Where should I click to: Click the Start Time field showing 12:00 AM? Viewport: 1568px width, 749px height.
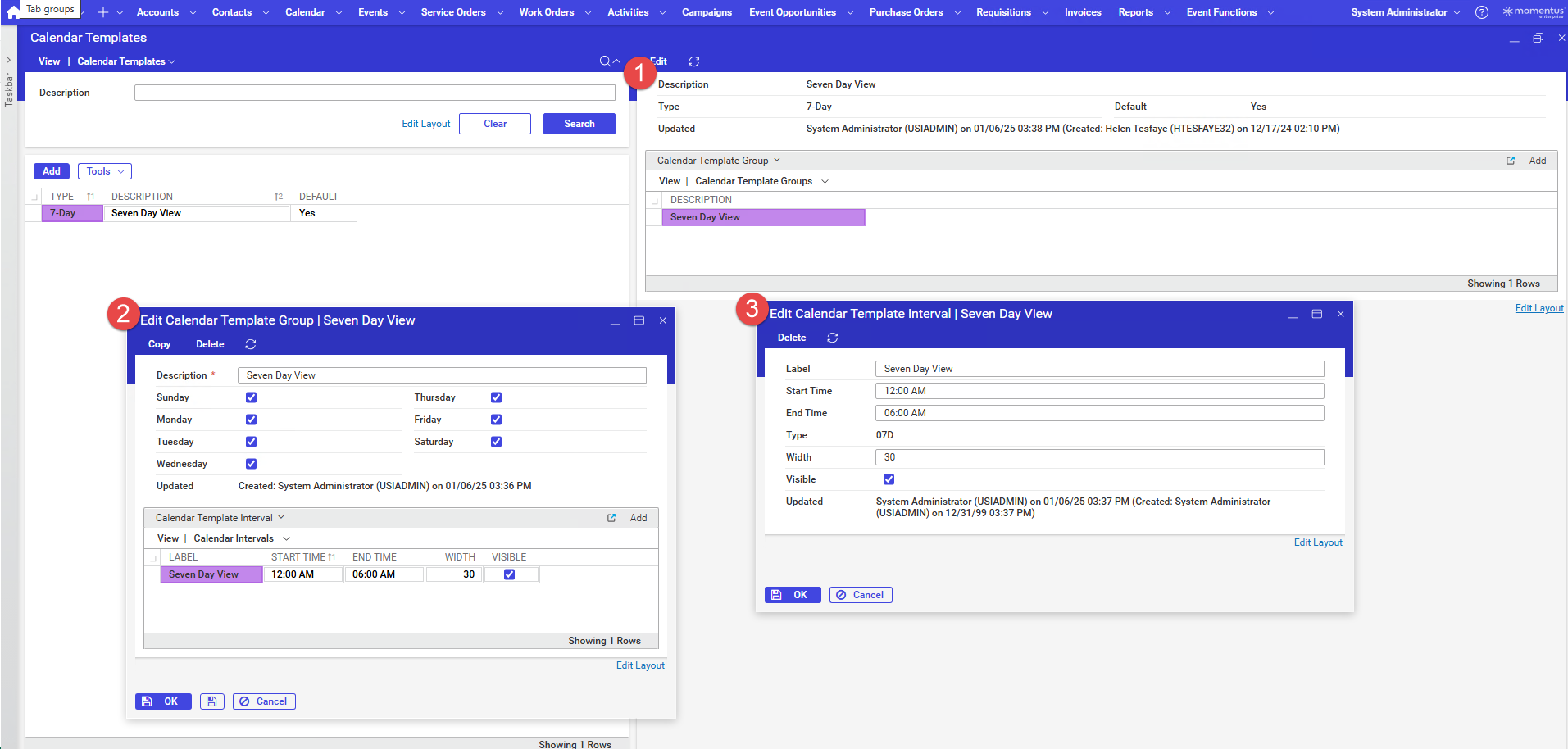(1099, 391)
